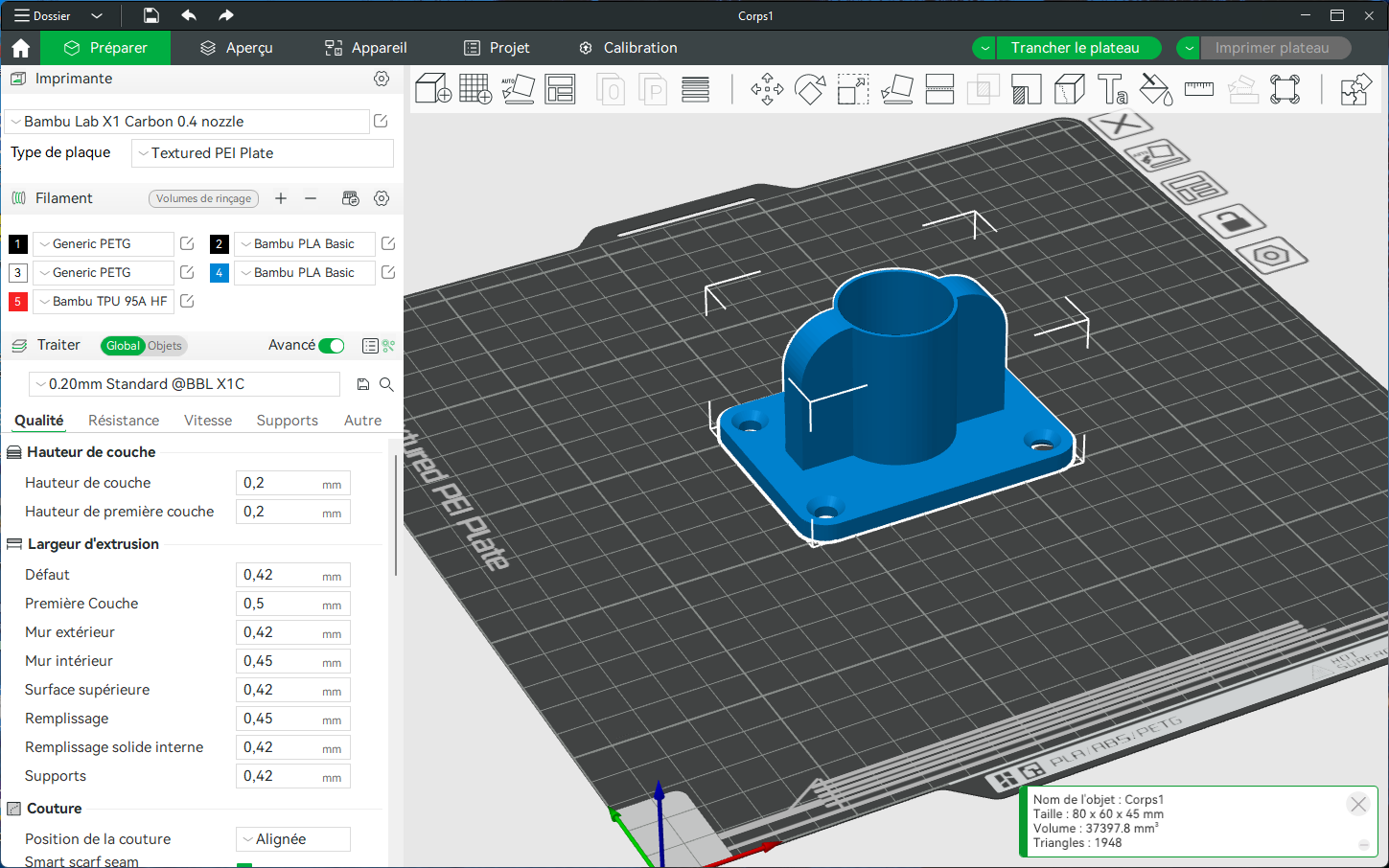Select the Measure ruler tool
This screenshot has height=868, width=1389.
(1198, 89)
